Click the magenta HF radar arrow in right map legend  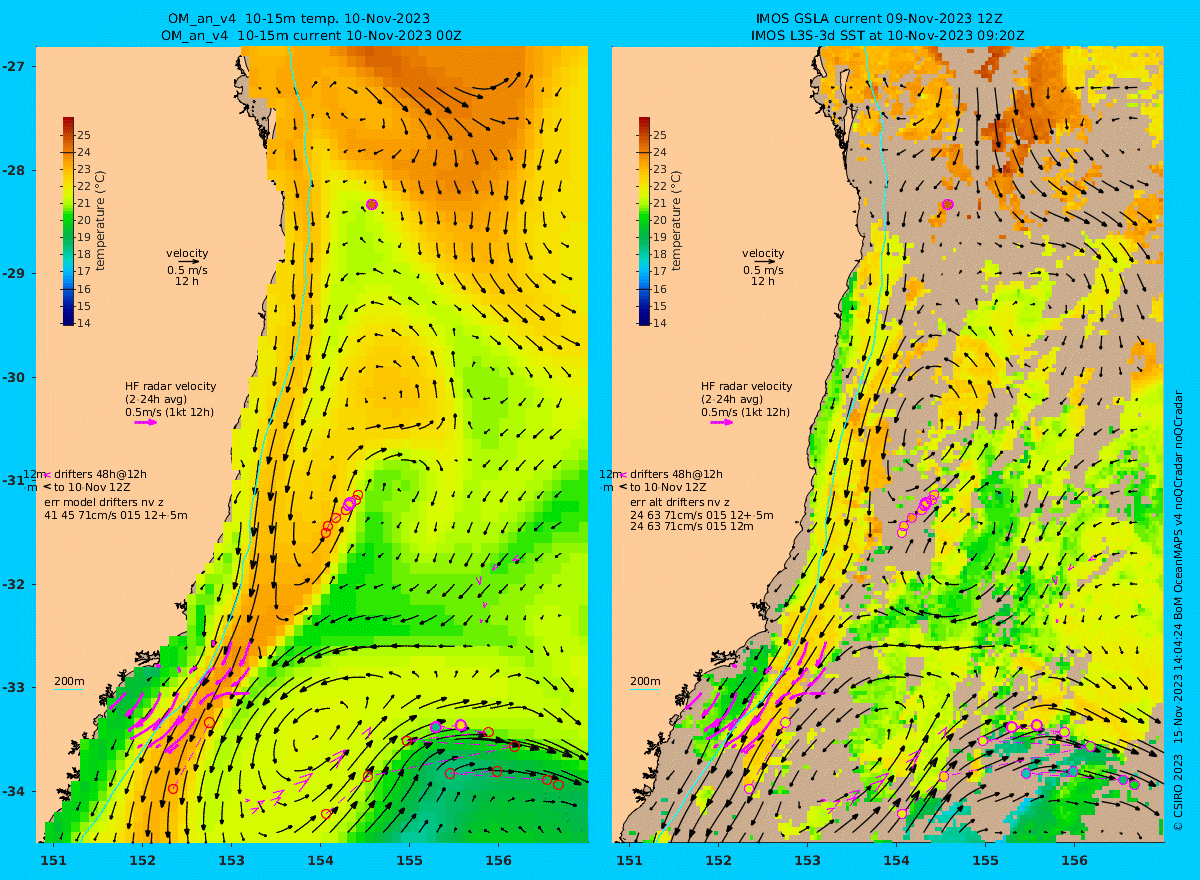(722, 422)
